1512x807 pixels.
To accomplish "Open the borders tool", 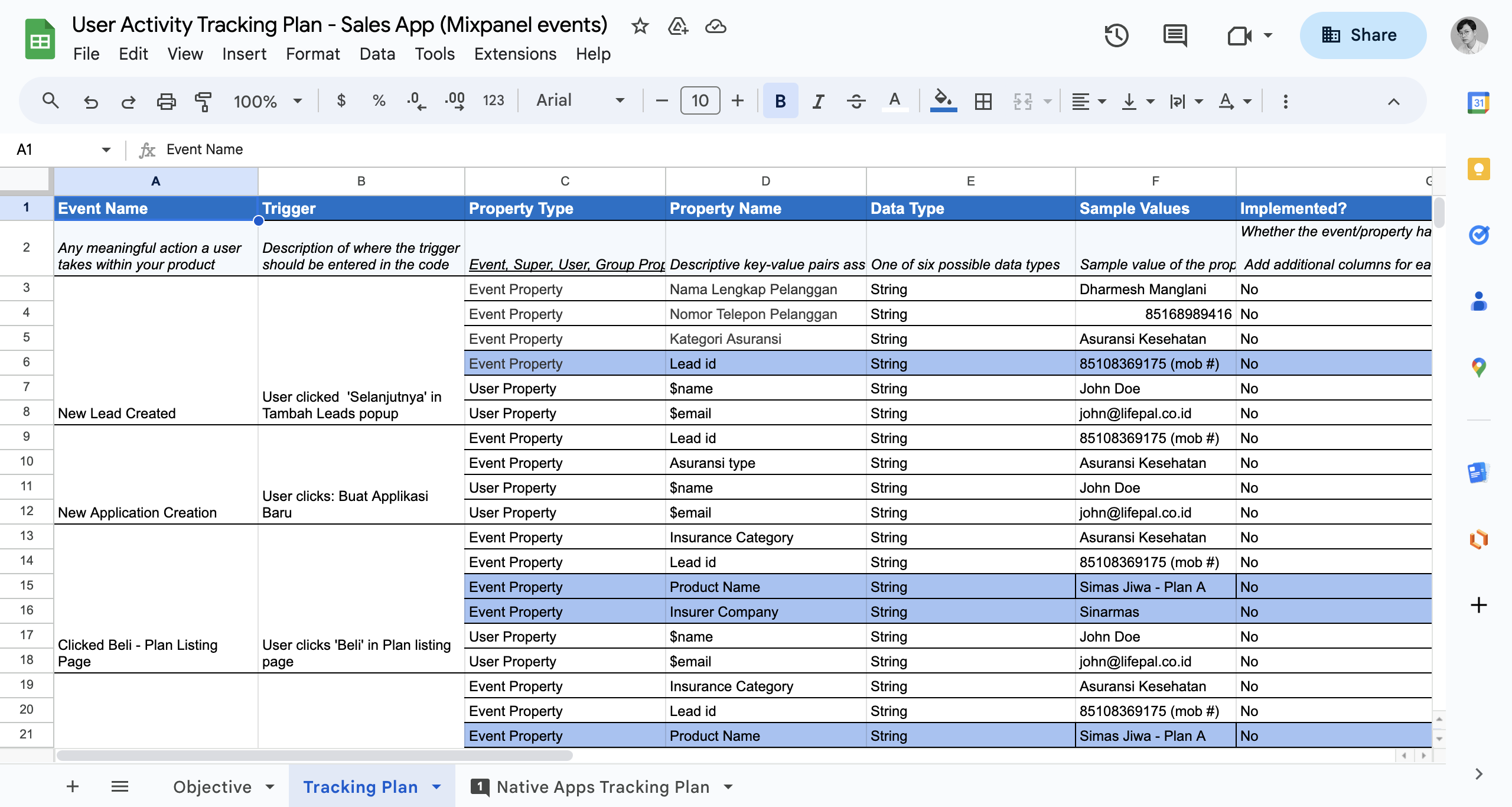I will click(983, 101).
